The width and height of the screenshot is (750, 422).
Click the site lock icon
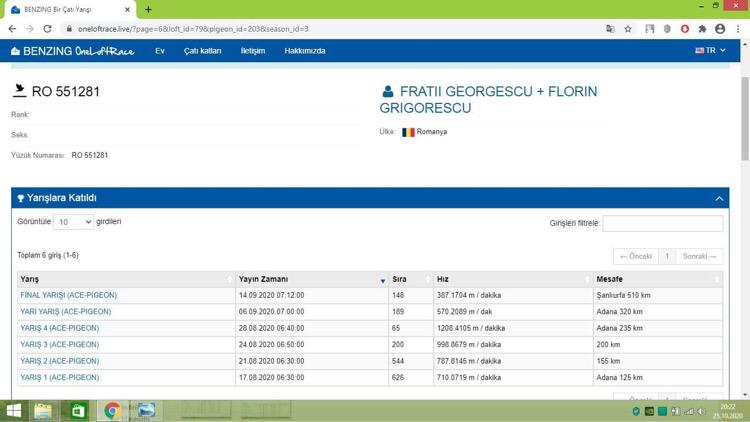tap(69, 29)
